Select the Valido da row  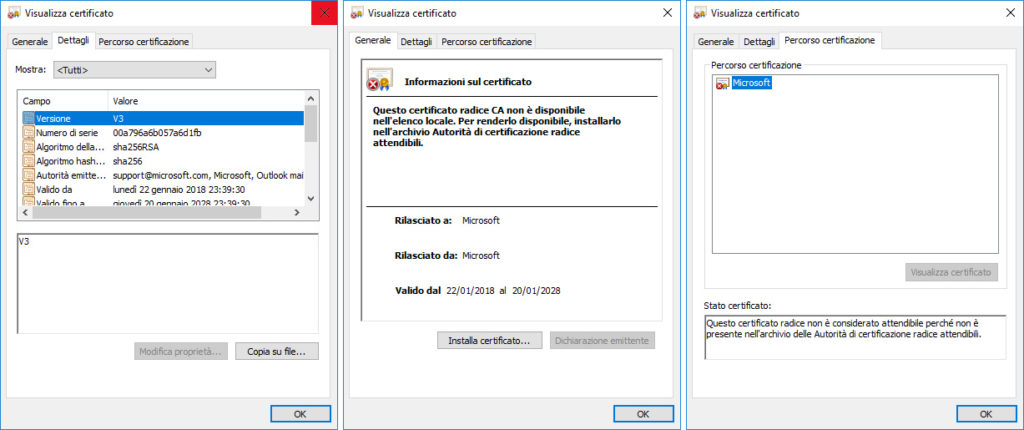coord(162,190)
